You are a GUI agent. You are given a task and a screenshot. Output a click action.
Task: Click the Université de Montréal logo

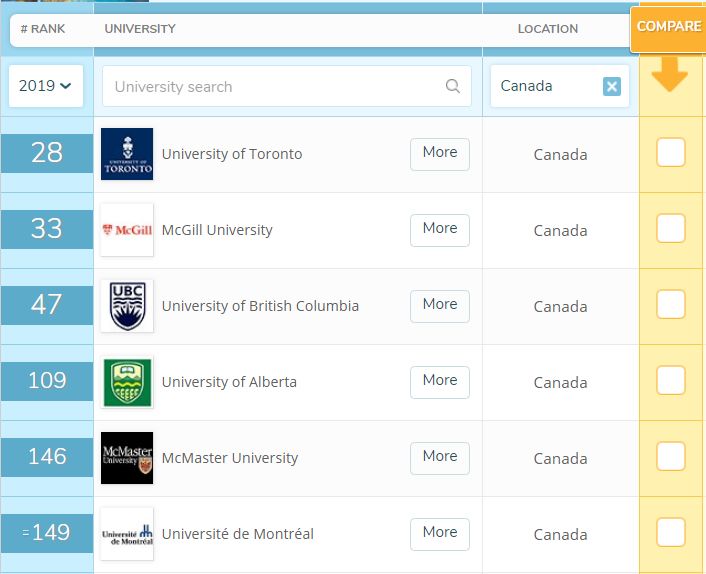[x=127, y=534]
